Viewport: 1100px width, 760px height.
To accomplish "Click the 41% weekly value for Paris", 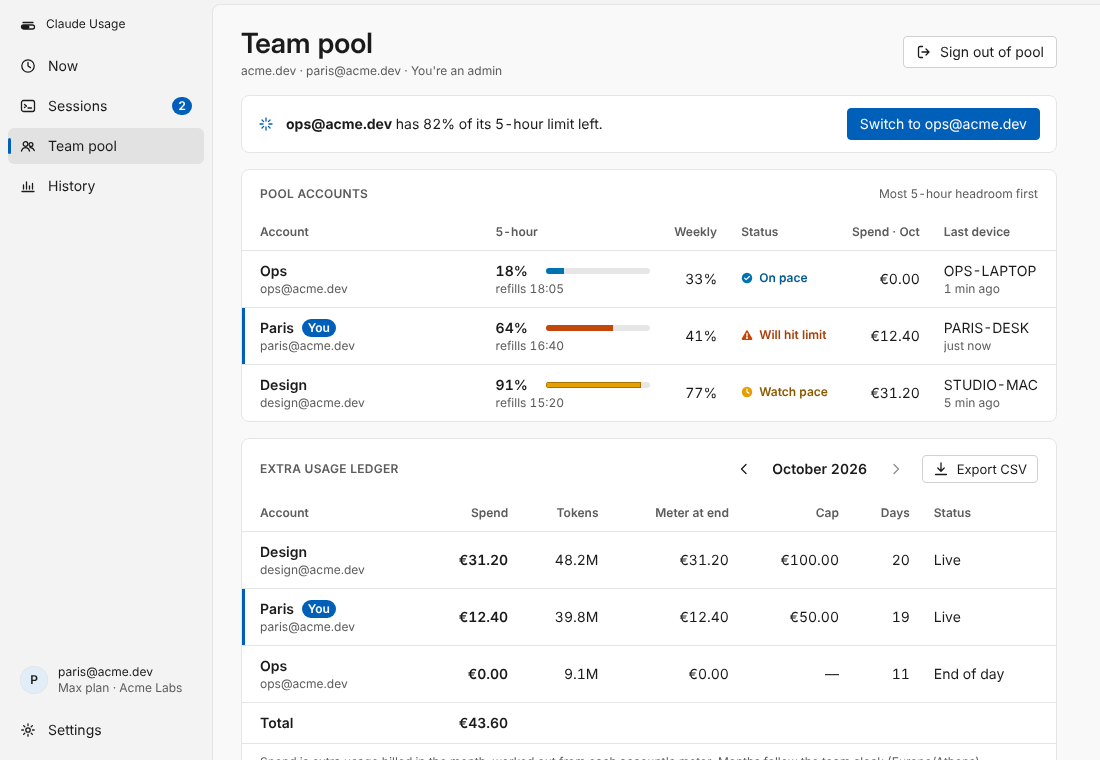I will click(x=701, y=336).
